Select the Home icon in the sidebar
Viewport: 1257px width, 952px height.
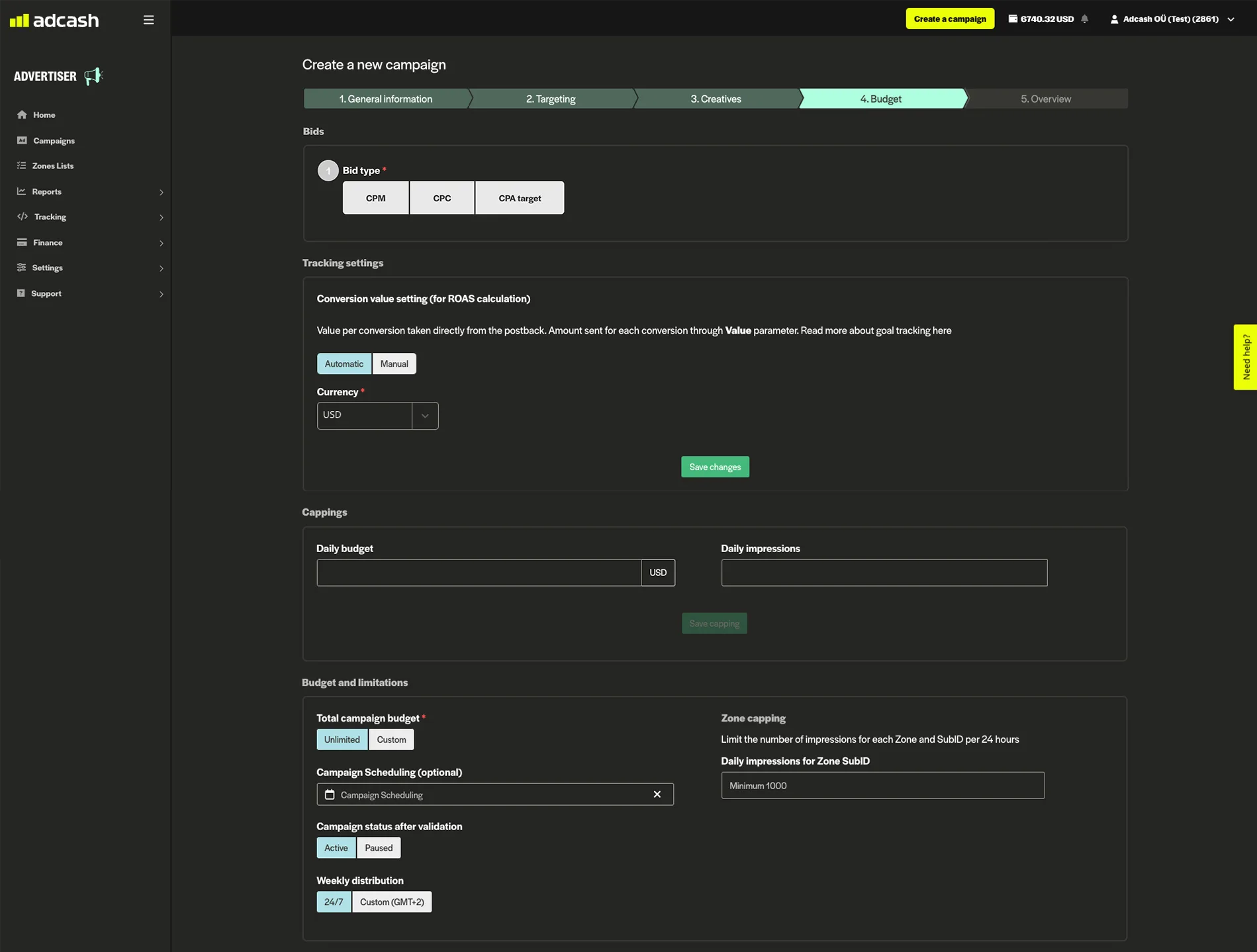pyautogui.click(x=22, y=115)
